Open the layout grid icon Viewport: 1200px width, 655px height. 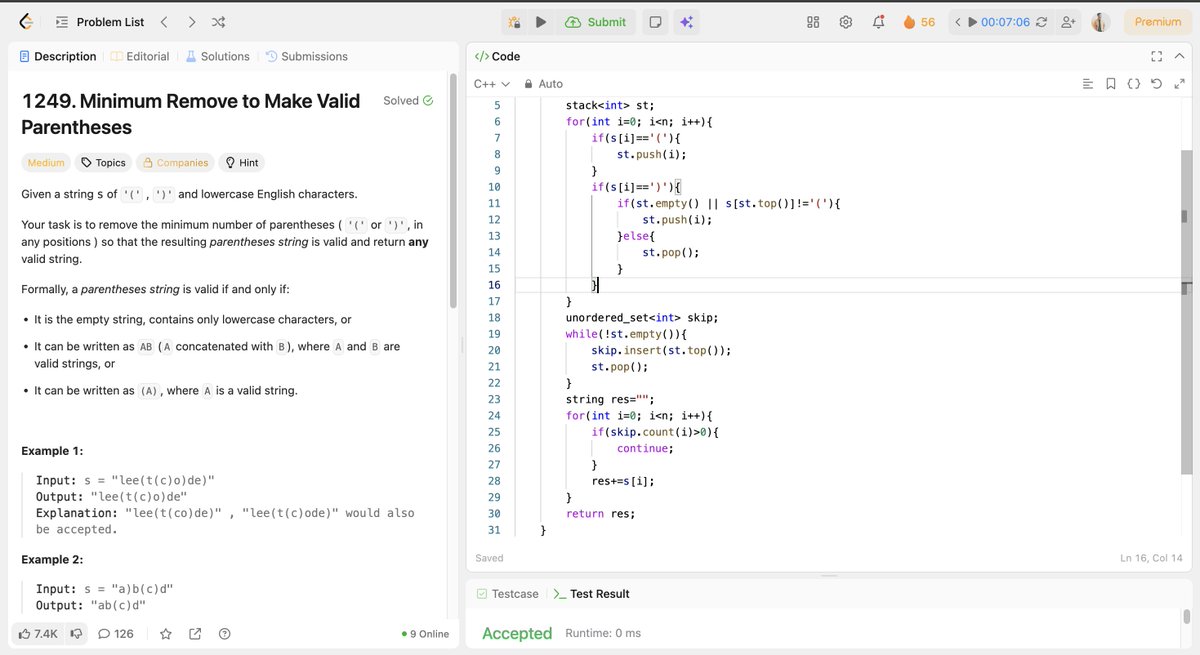pos(813,22)
